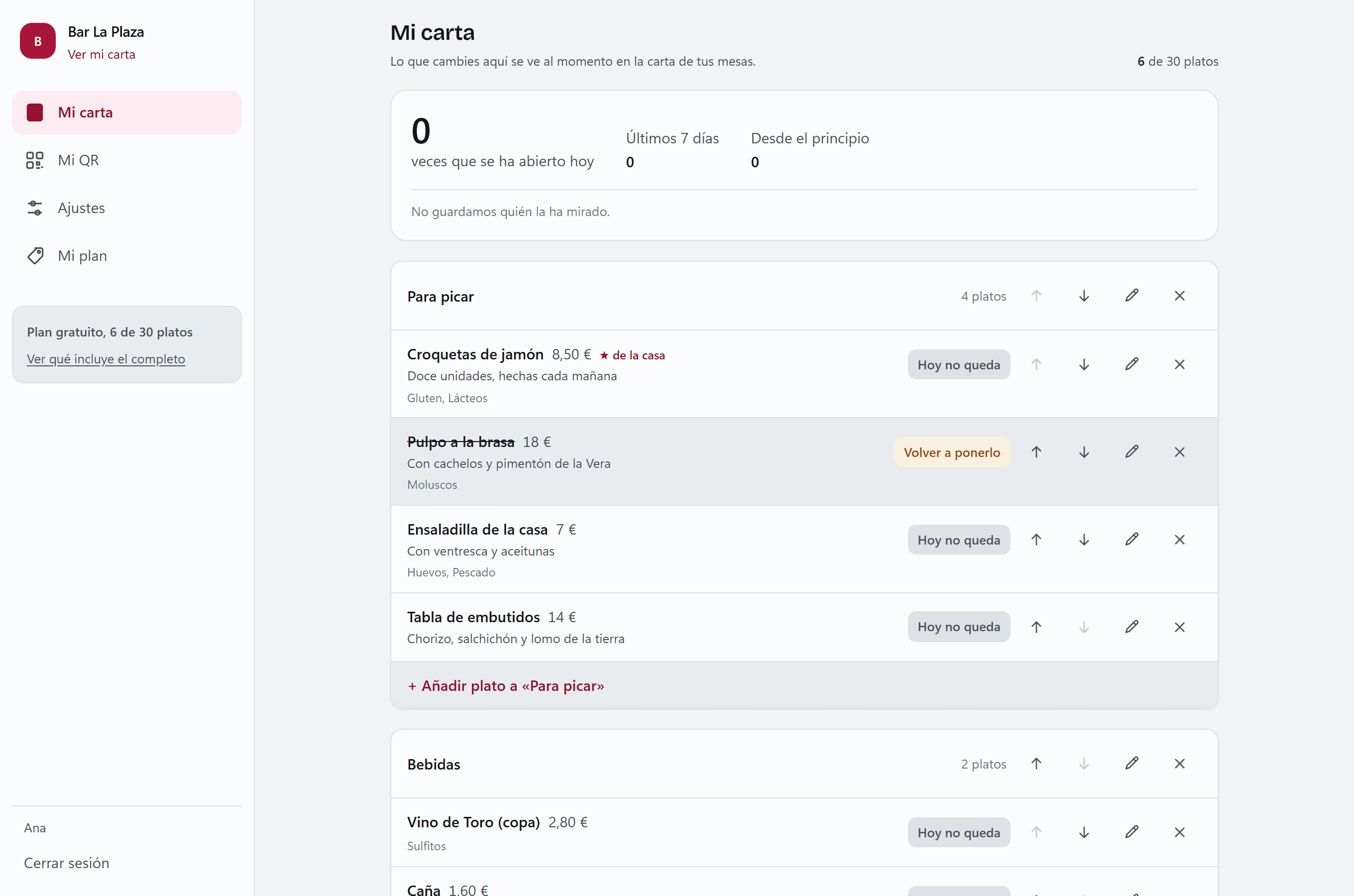Open Mi QR from the sidebar

(127, 160)
